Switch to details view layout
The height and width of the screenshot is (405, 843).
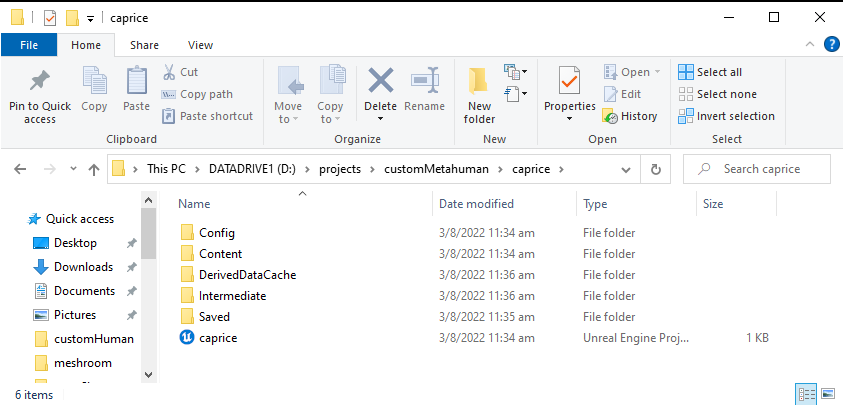tap(806, 394)
